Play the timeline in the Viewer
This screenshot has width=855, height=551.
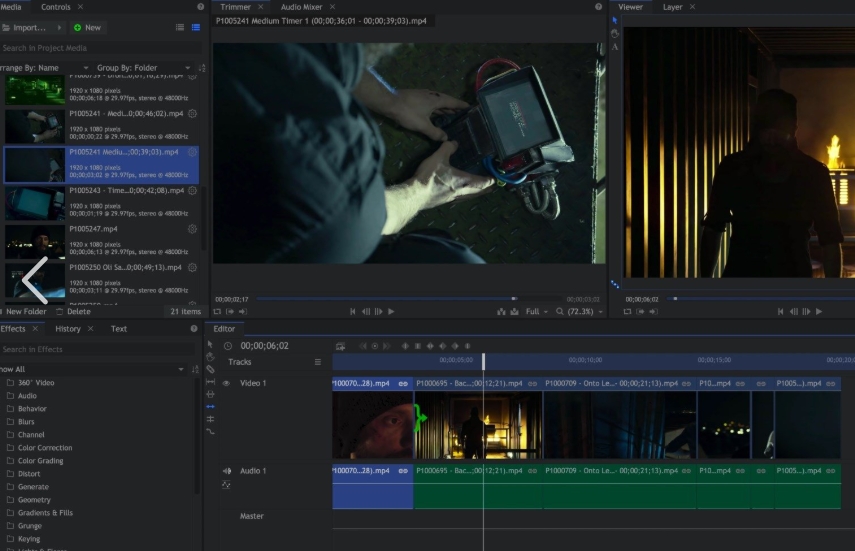[819, 312]
